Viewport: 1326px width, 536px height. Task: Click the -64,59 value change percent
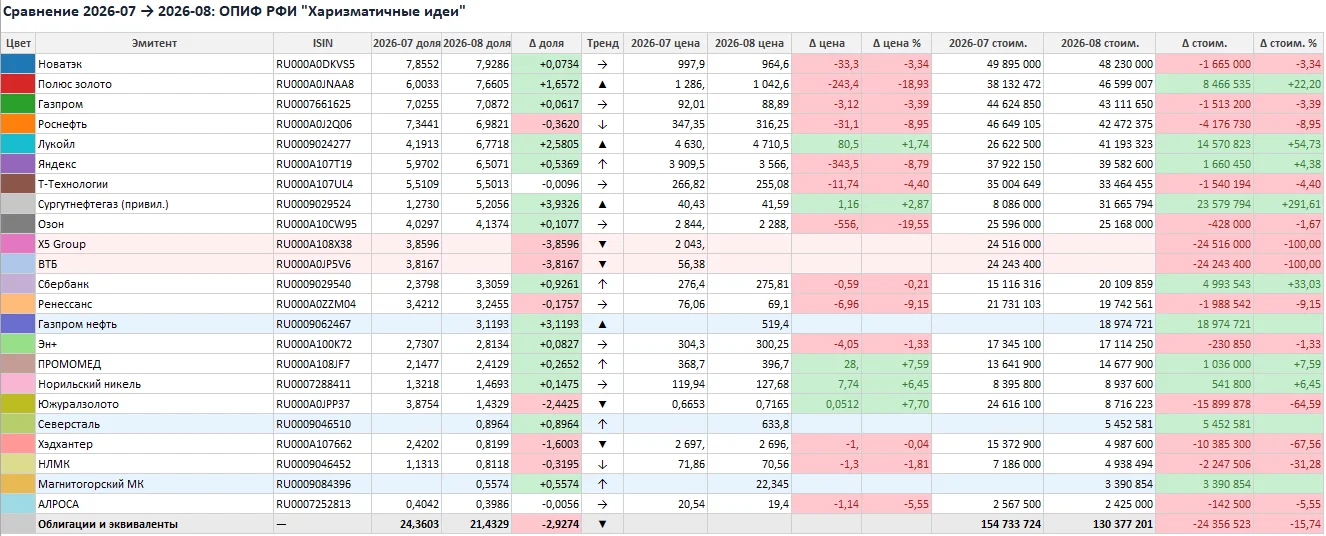point(1289,404)
